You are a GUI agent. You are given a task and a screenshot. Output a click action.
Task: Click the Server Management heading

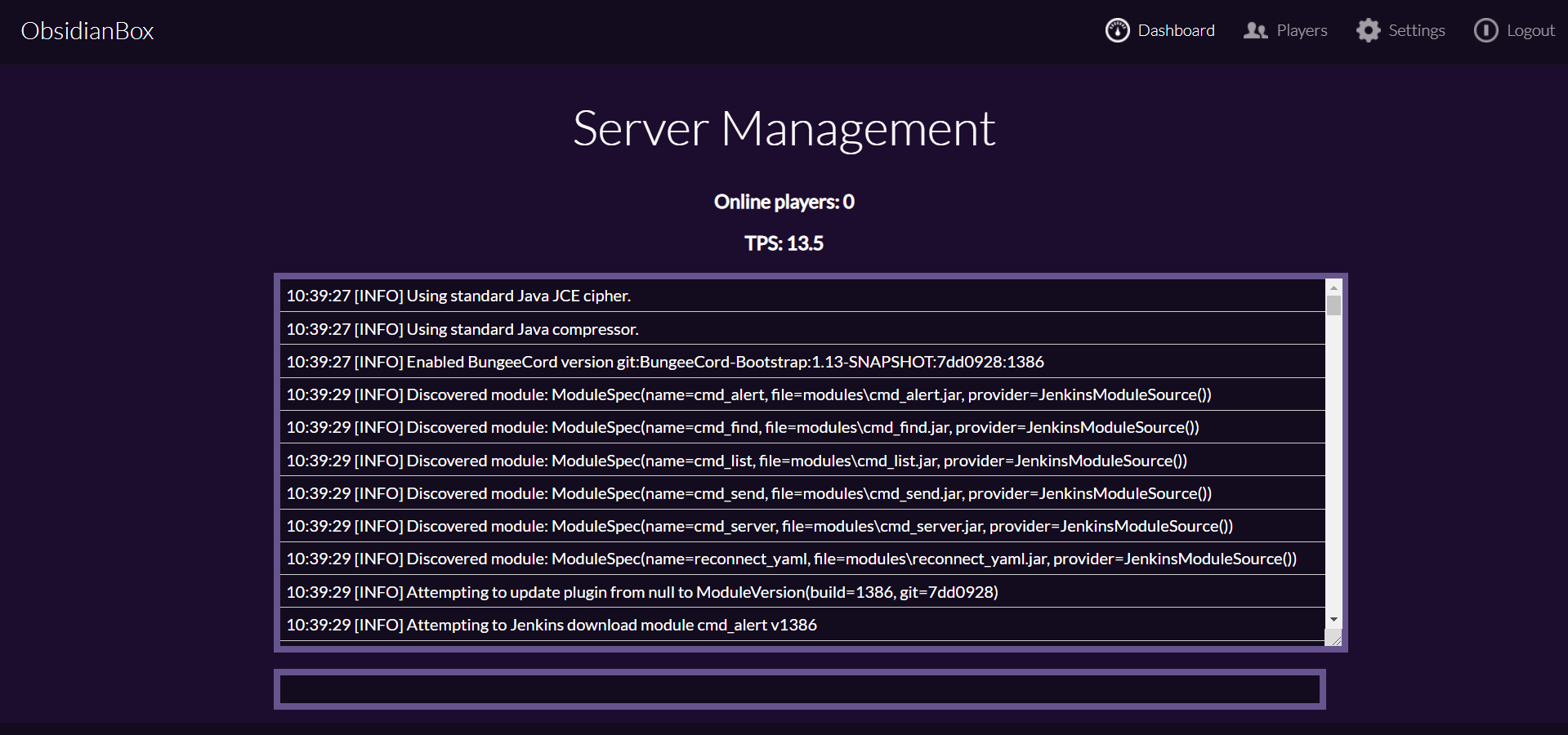(784, 128)
